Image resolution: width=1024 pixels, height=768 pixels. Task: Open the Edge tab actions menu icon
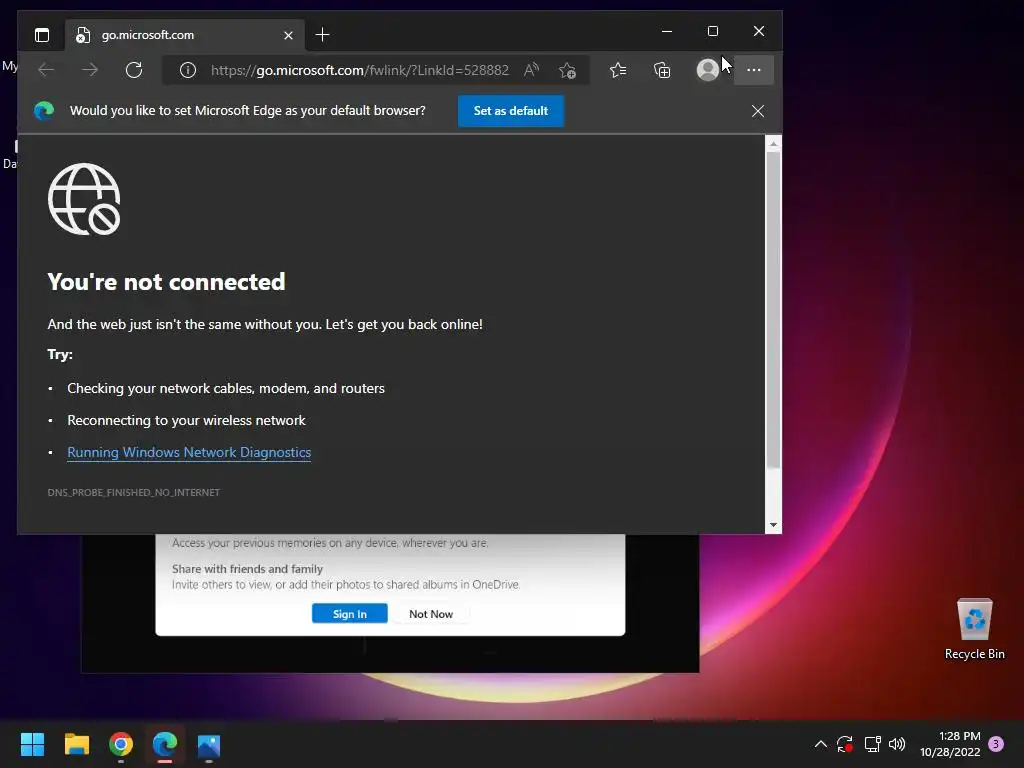click(x=42, y=35)
